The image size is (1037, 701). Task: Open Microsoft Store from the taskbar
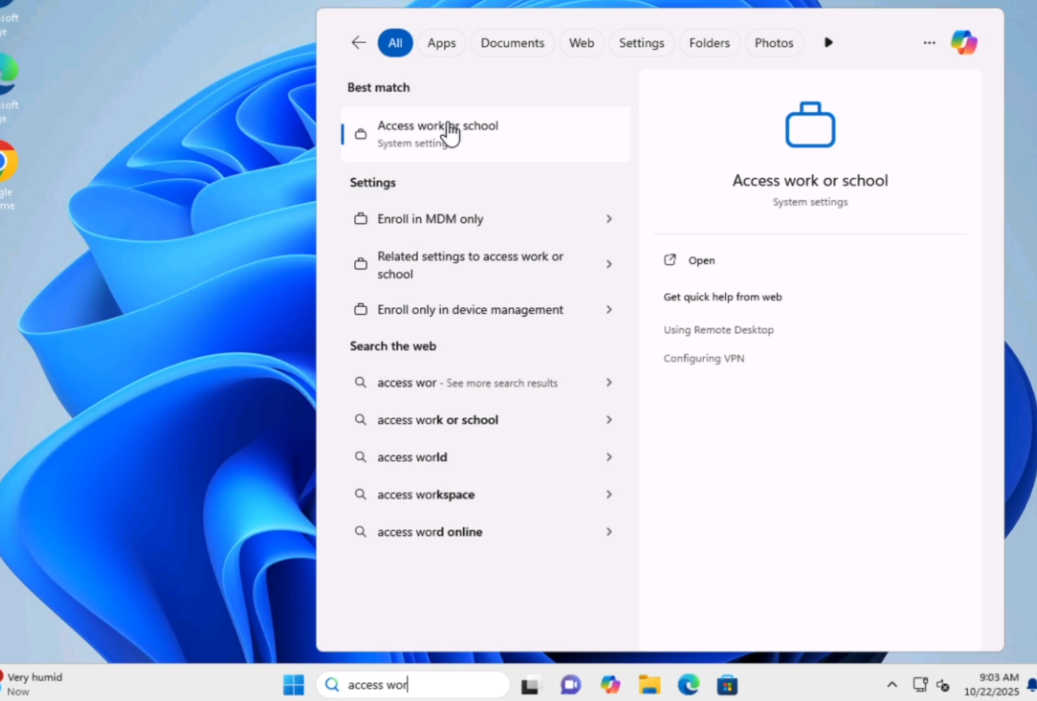click(x=727, y=685)
